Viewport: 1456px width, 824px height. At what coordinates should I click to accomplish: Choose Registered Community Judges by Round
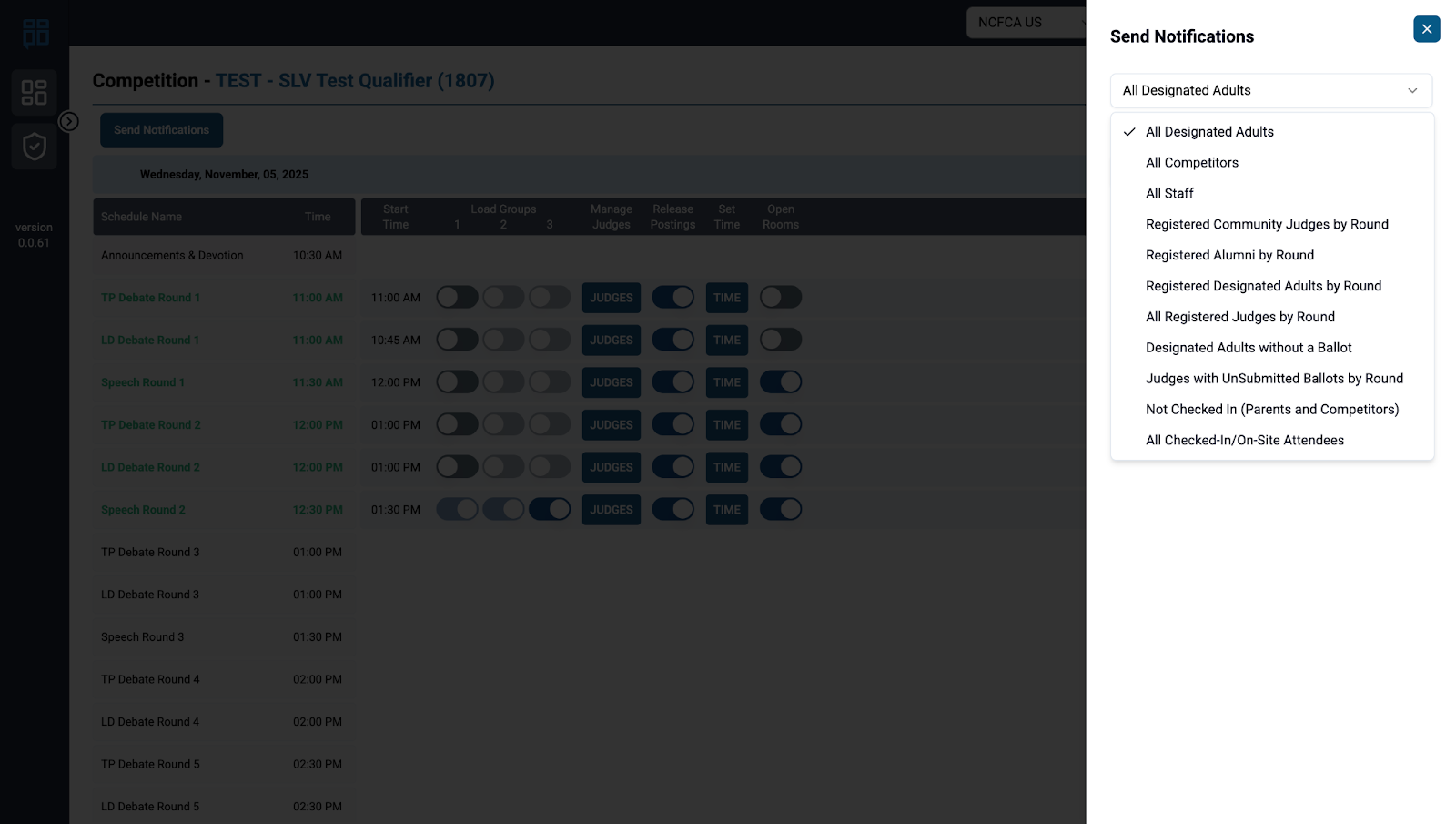[1266, 225]
